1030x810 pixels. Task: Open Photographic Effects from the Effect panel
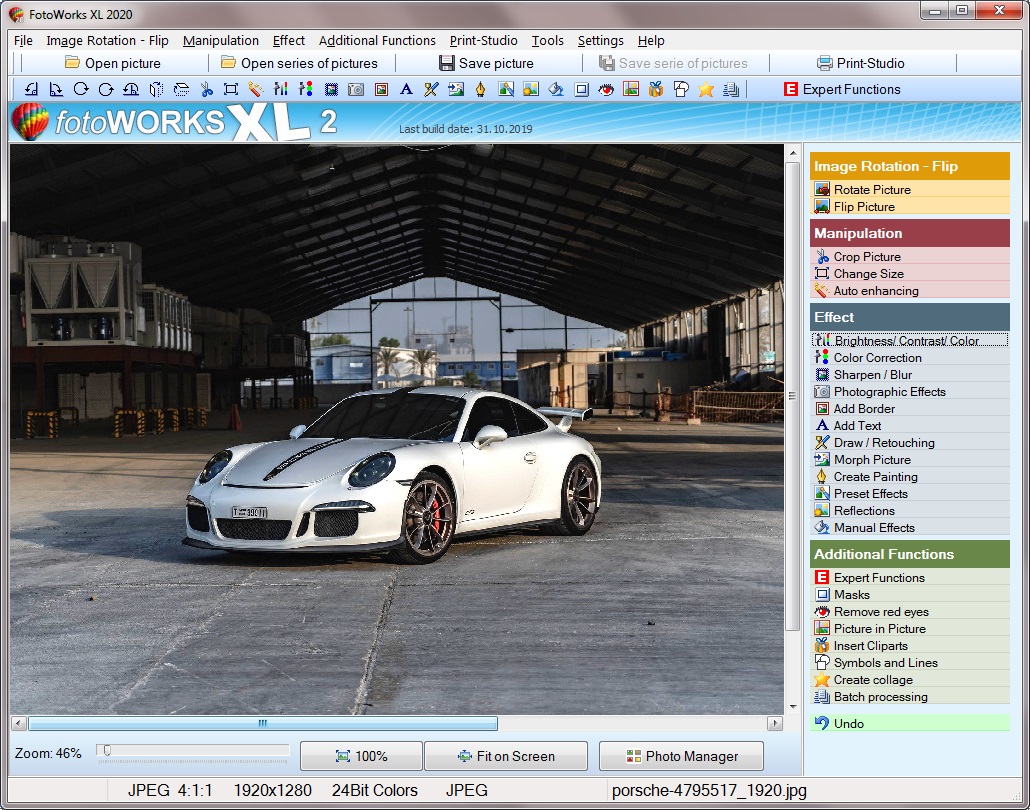coord(889,392)
